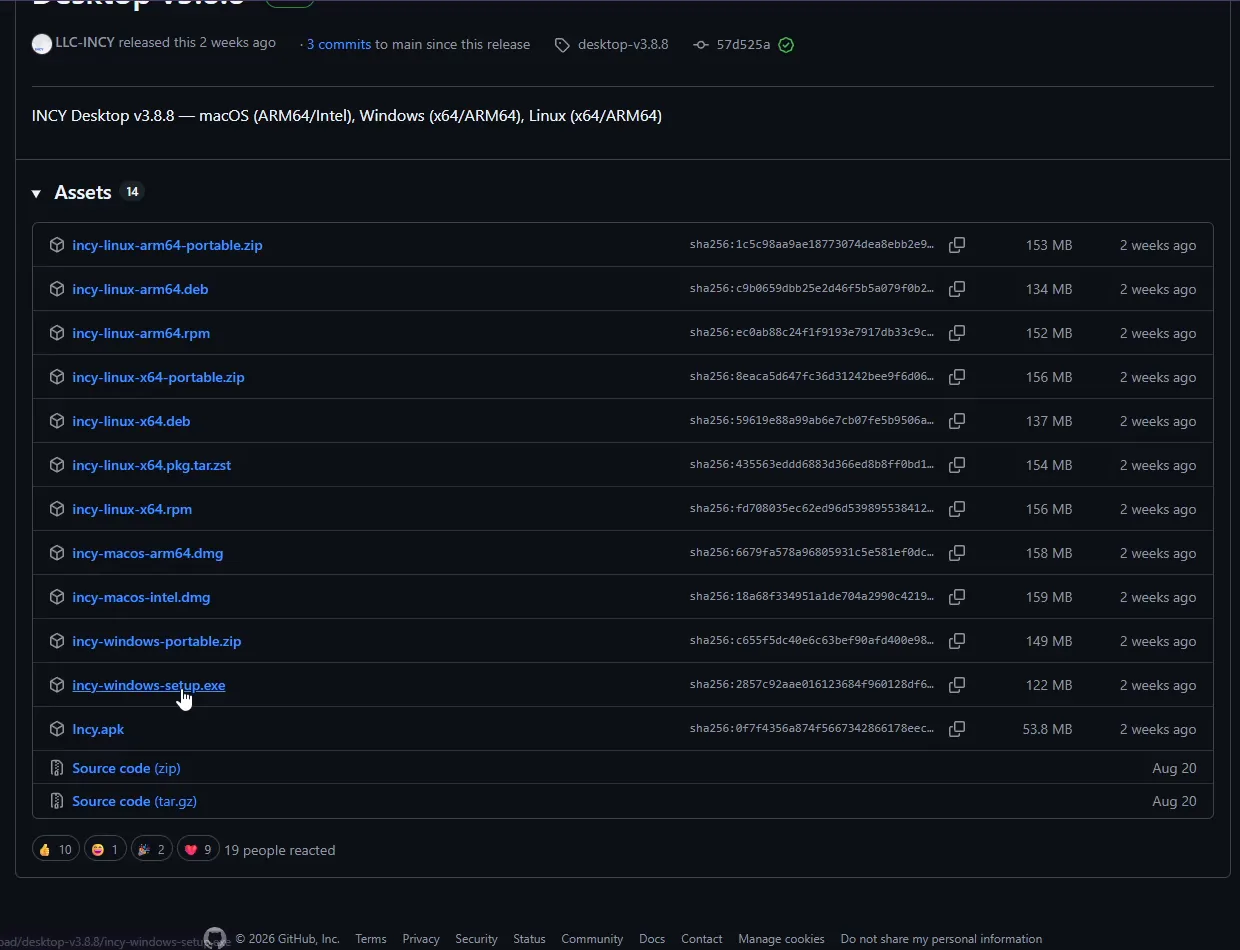Open commit 57d525a
Viewport: 1240px width, 950px height.
(x=743, y=45)
